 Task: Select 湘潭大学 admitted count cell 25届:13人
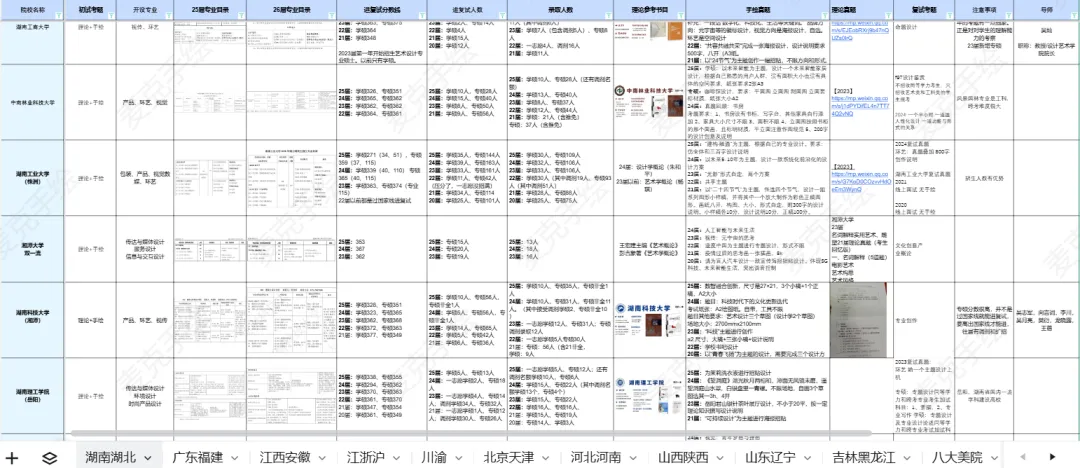point(561,248)
